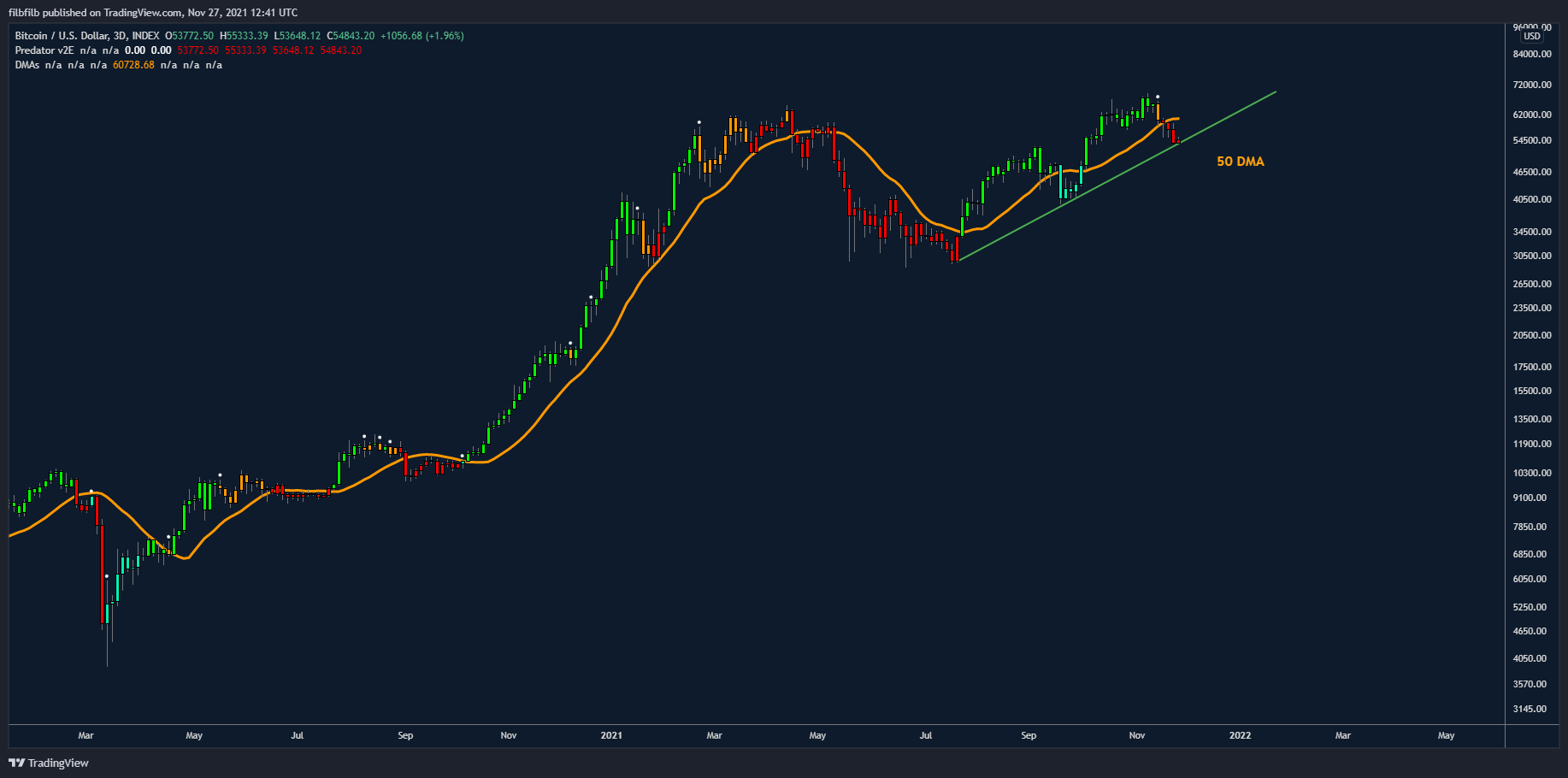Click the closing price C54843.20 in legend
The height and width of the screenshot is (778, 1568).
point(351,36)
